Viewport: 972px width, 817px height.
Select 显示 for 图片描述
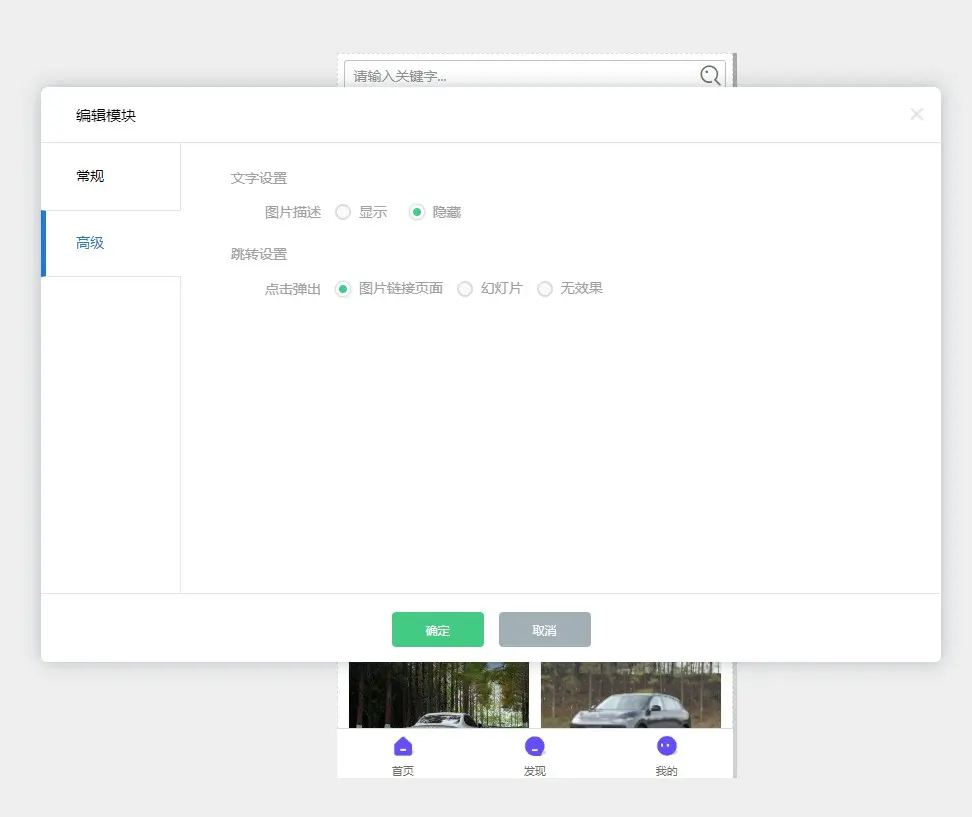tap(343, 212)
